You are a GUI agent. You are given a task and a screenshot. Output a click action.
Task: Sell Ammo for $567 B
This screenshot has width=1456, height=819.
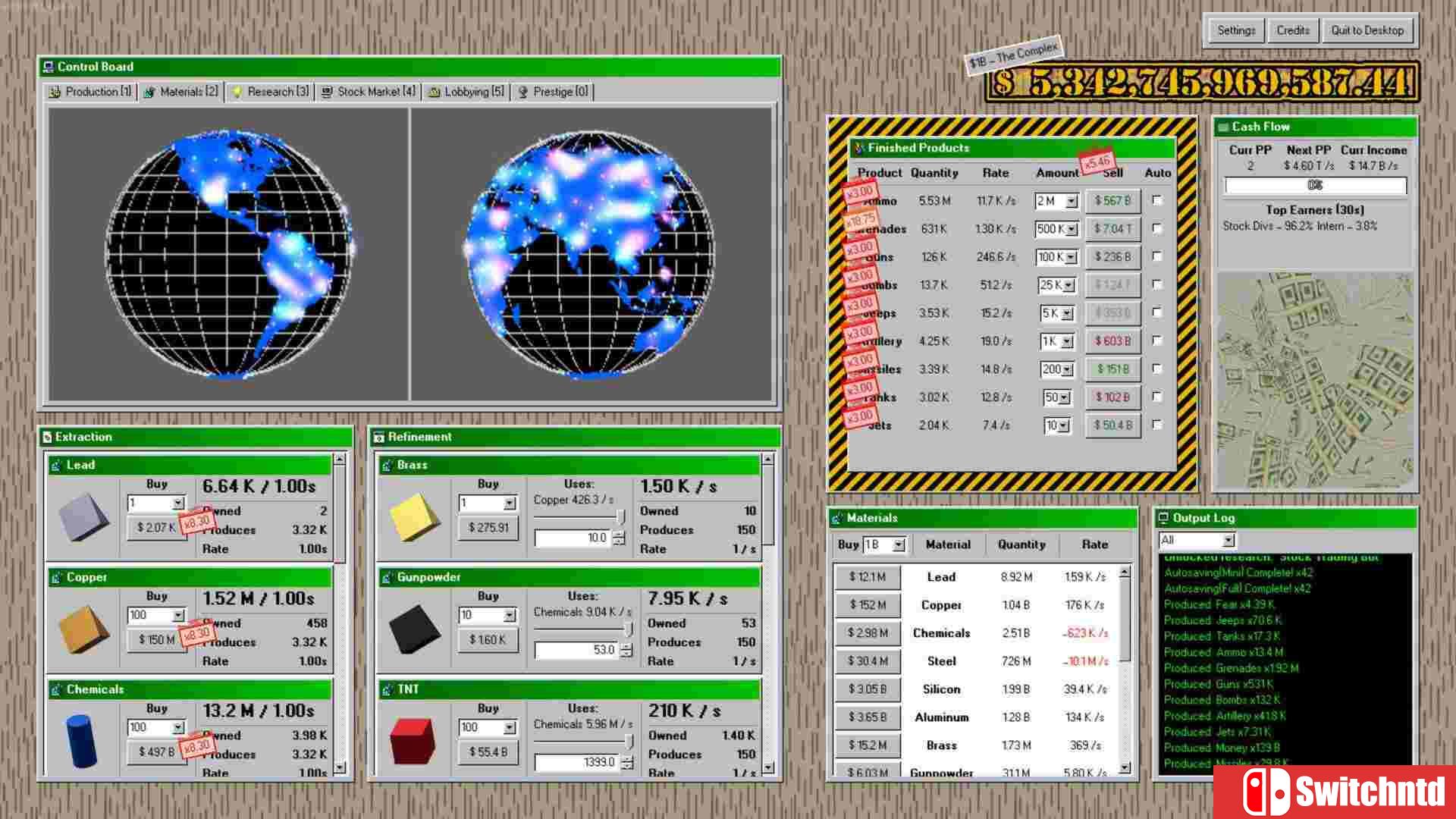1112,201
